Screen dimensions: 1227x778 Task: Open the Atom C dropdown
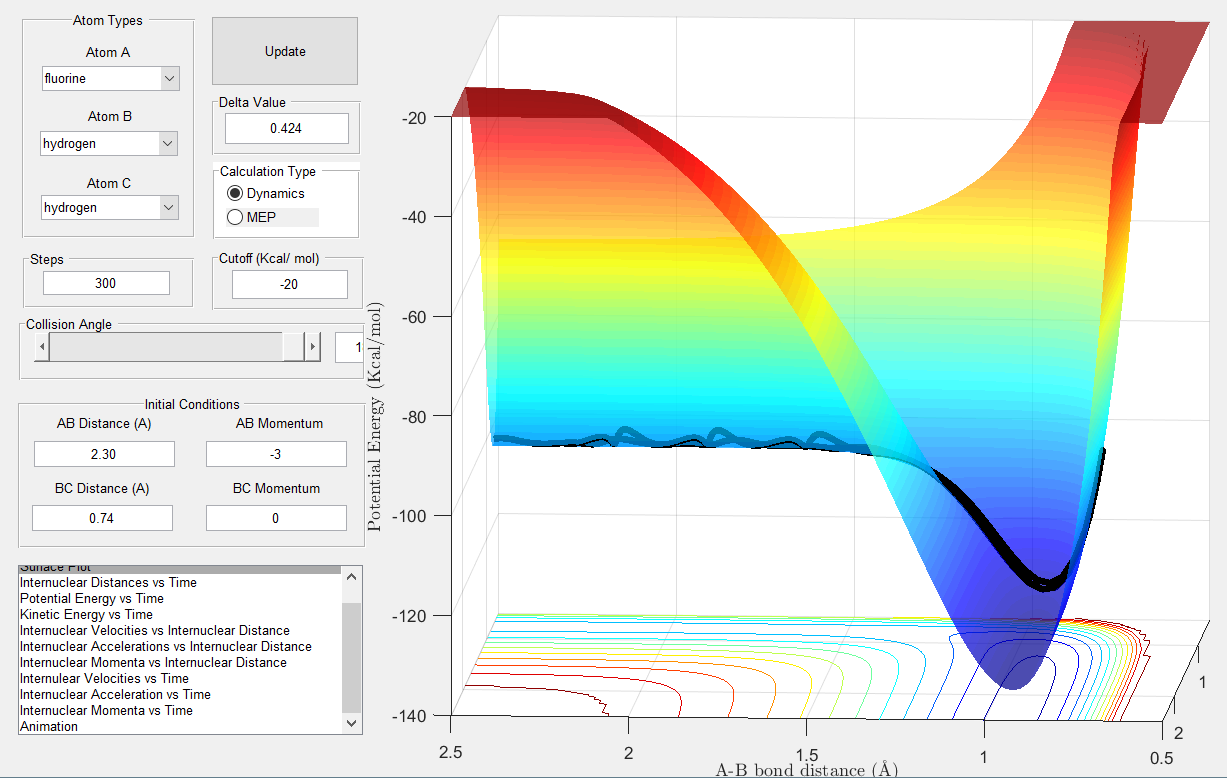tap(109, 208)
